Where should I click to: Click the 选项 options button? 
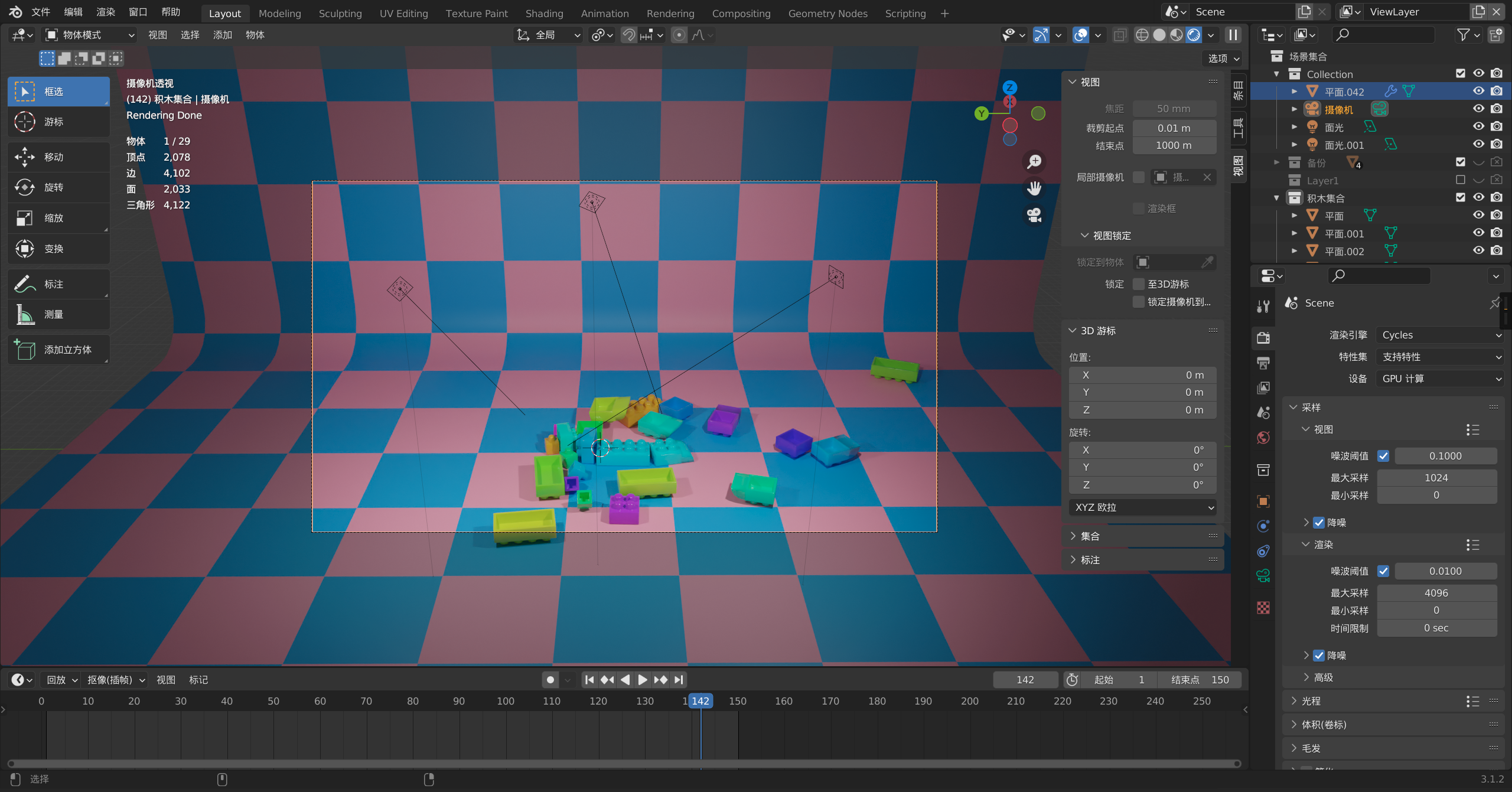tap(1224, 58)
